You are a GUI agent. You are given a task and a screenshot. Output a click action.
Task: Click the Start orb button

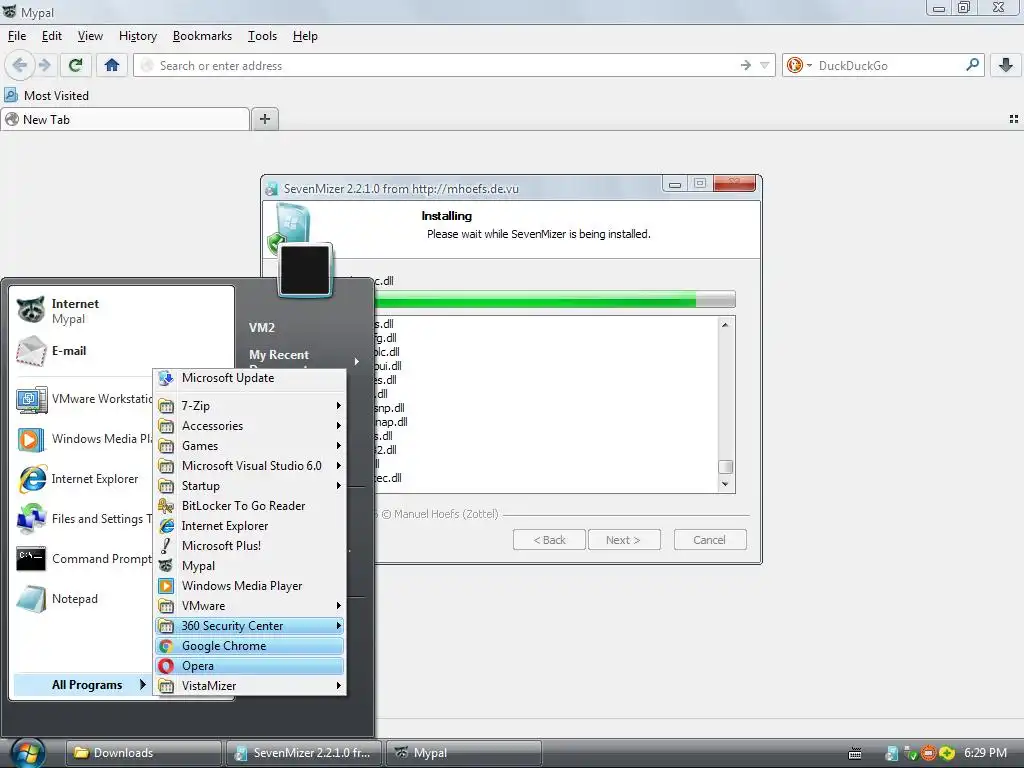coord(27,753)
